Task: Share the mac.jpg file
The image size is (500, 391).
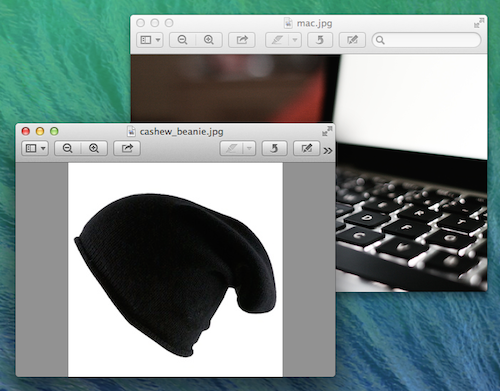Action: [x=242, y=40]
